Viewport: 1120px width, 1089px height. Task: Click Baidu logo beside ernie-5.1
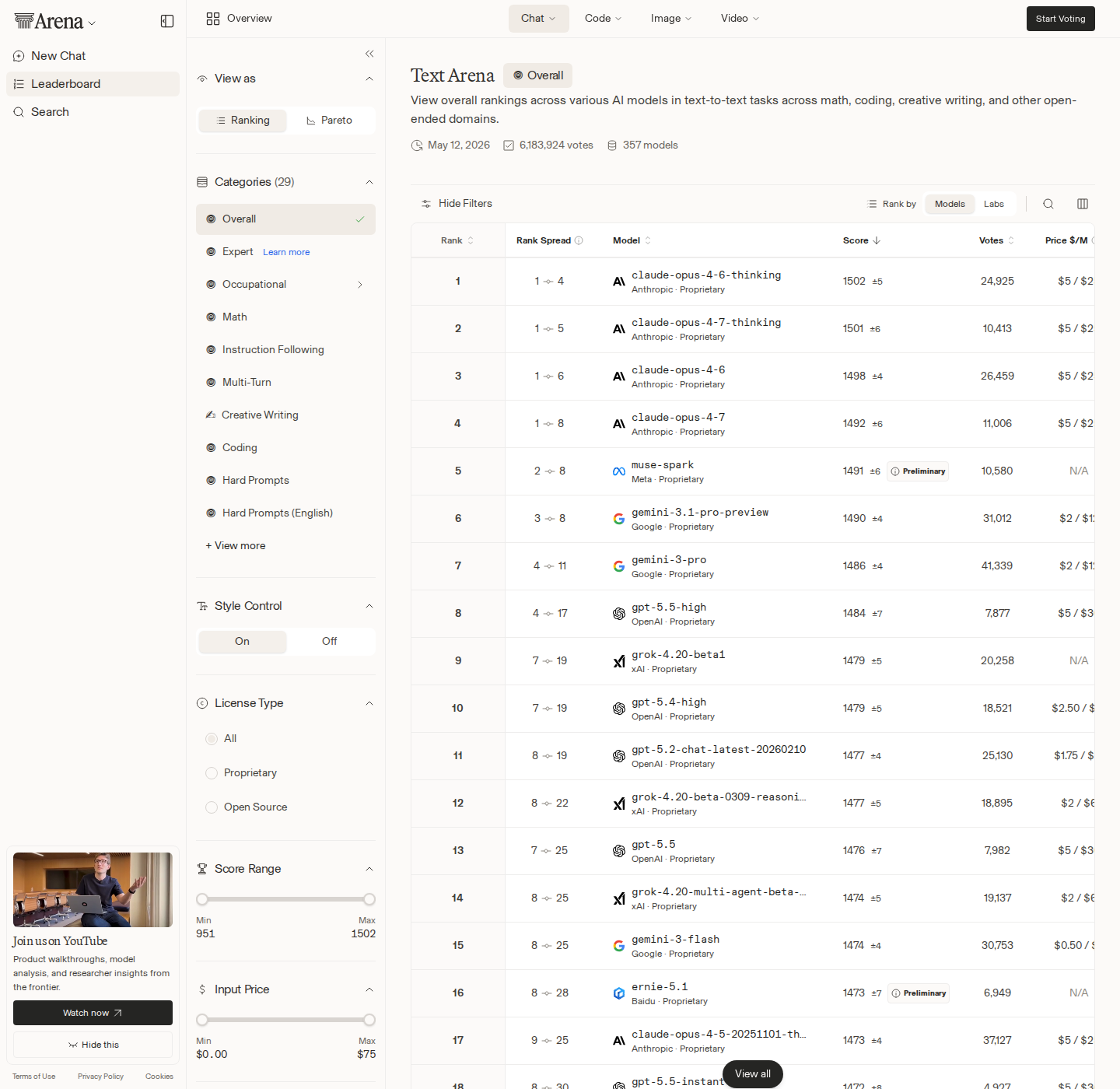619,993
